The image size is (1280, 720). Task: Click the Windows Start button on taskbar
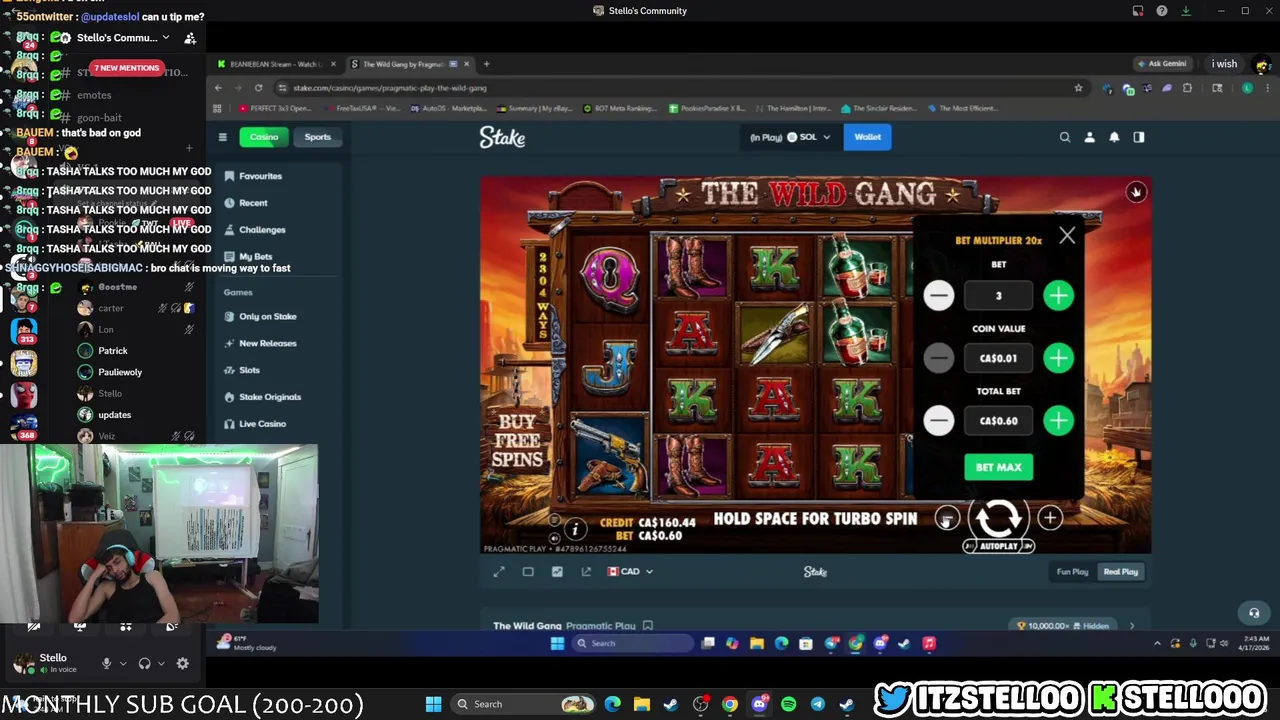click(x=433, y=704)
